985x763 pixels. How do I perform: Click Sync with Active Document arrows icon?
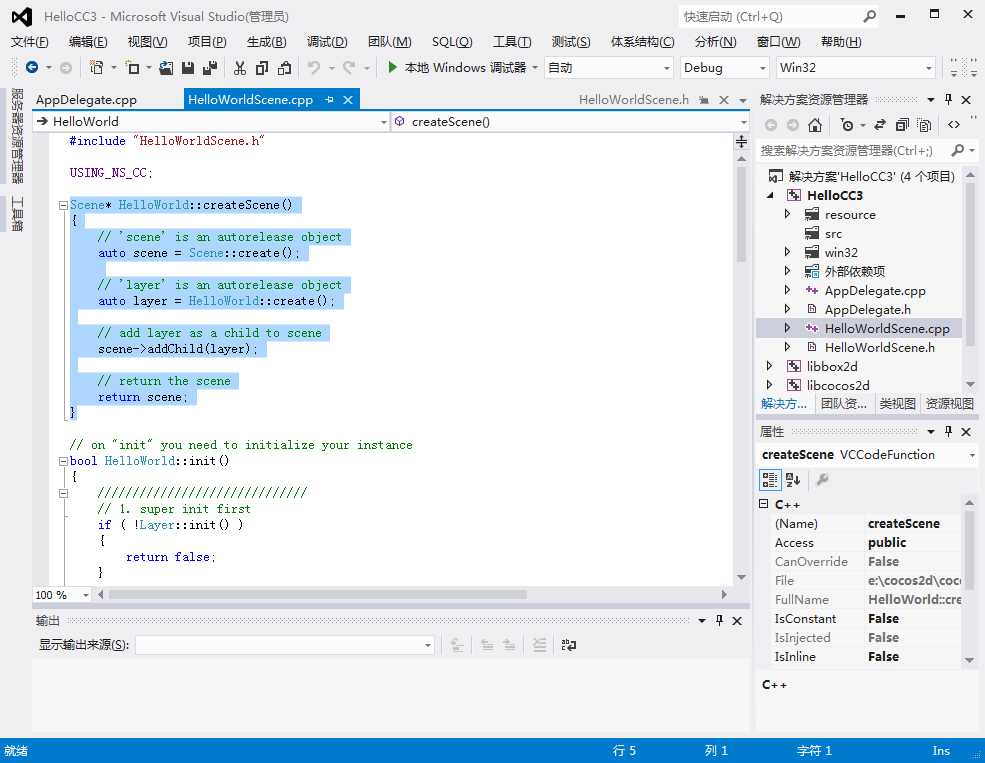click(x=880, y=125)
